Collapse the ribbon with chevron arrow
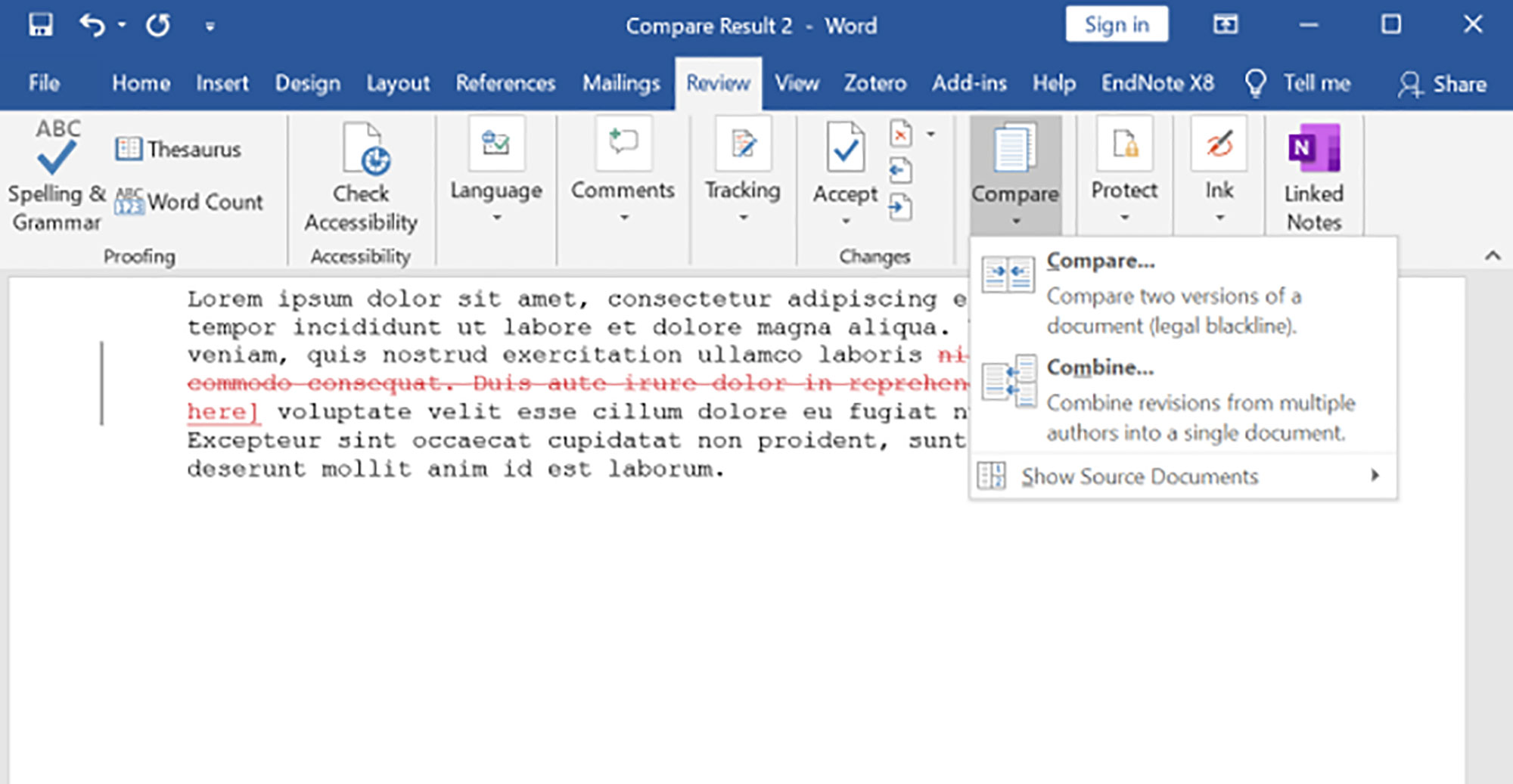 click(1492, 256)
